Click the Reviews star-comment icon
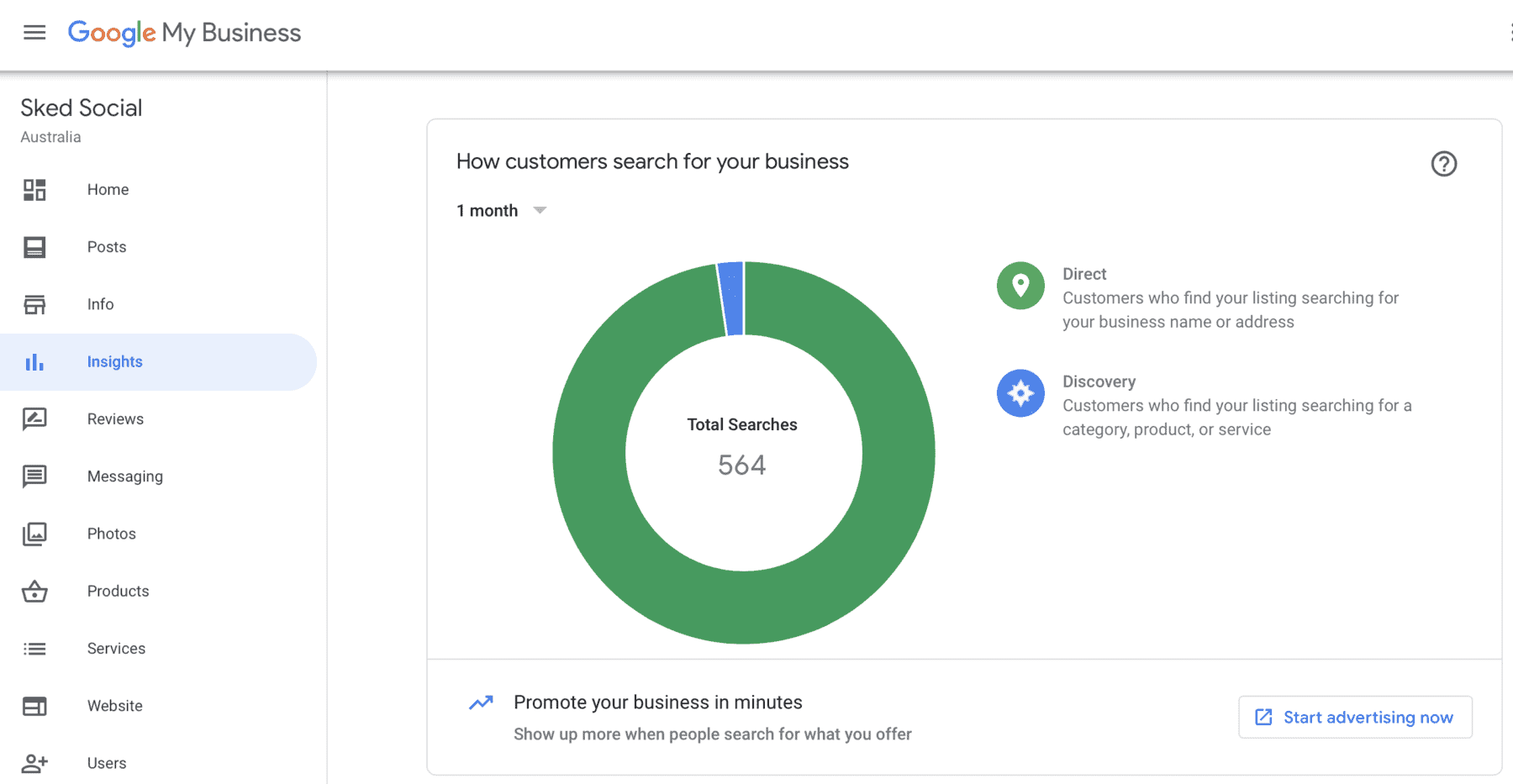The image size is (1513, 784). (34, 419)
